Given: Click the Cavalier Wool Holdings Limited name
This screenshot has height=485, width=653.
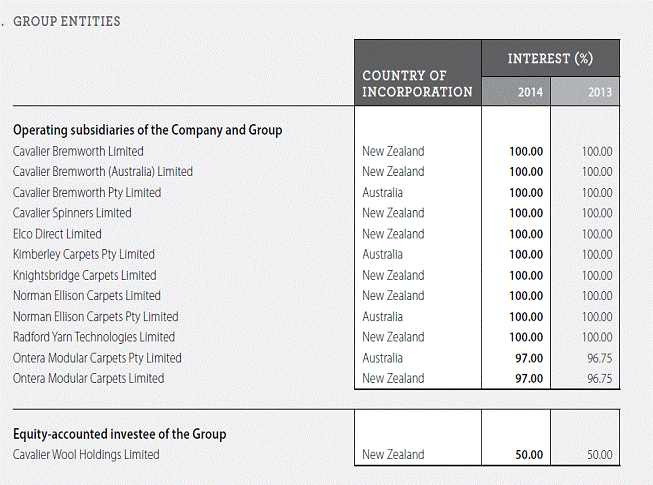Looking at the screenshot, I should click(86, 455).
